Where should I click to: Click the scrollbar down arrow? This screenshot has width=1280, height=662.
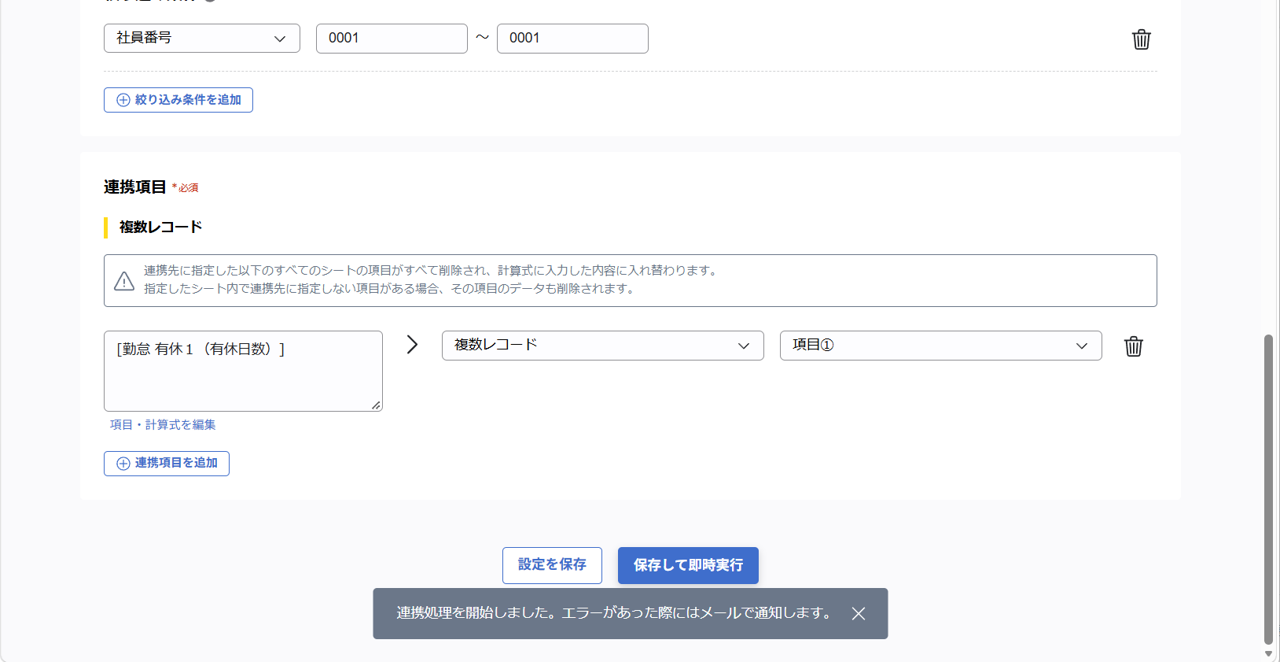pyautogui.click(x=1269, y=654)
